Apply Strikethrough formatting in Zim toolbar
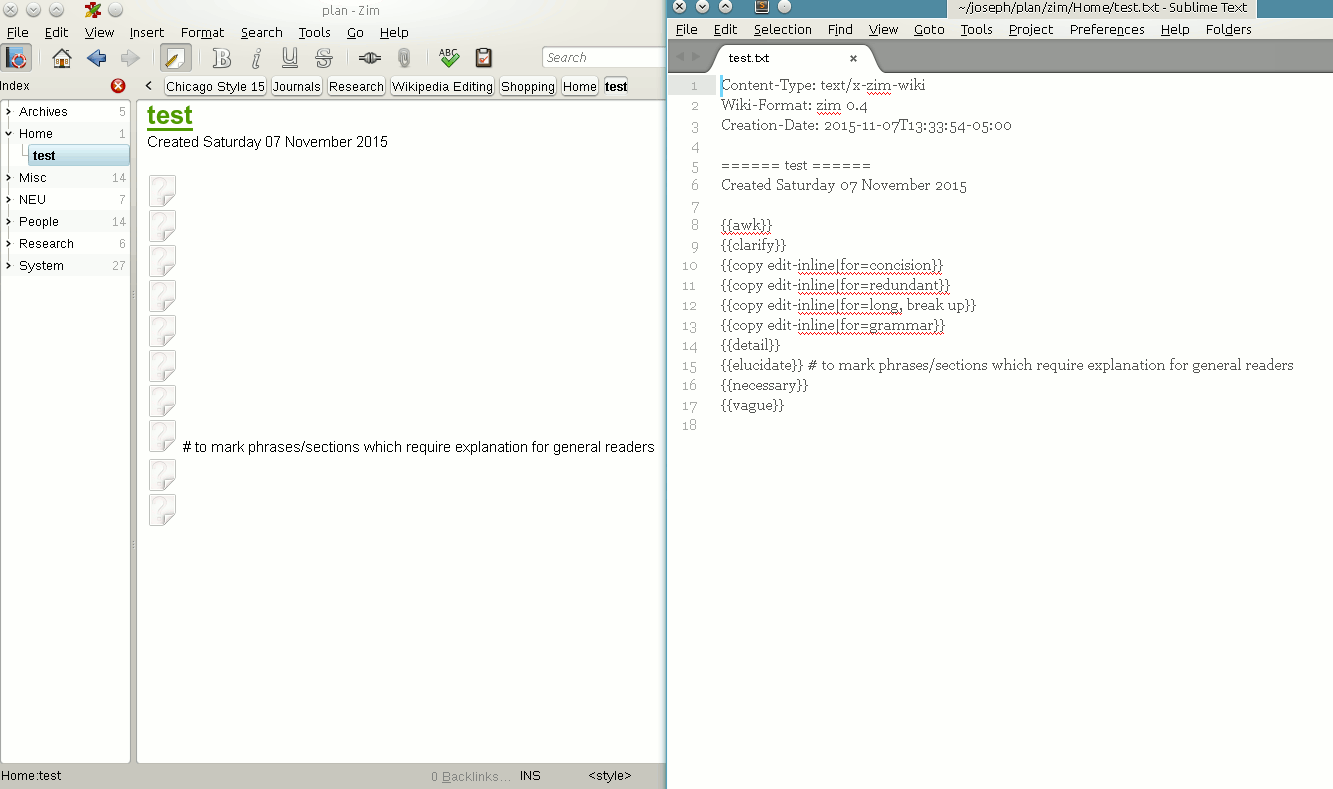This screenshot has width=1333, height=789. point(323,58)
